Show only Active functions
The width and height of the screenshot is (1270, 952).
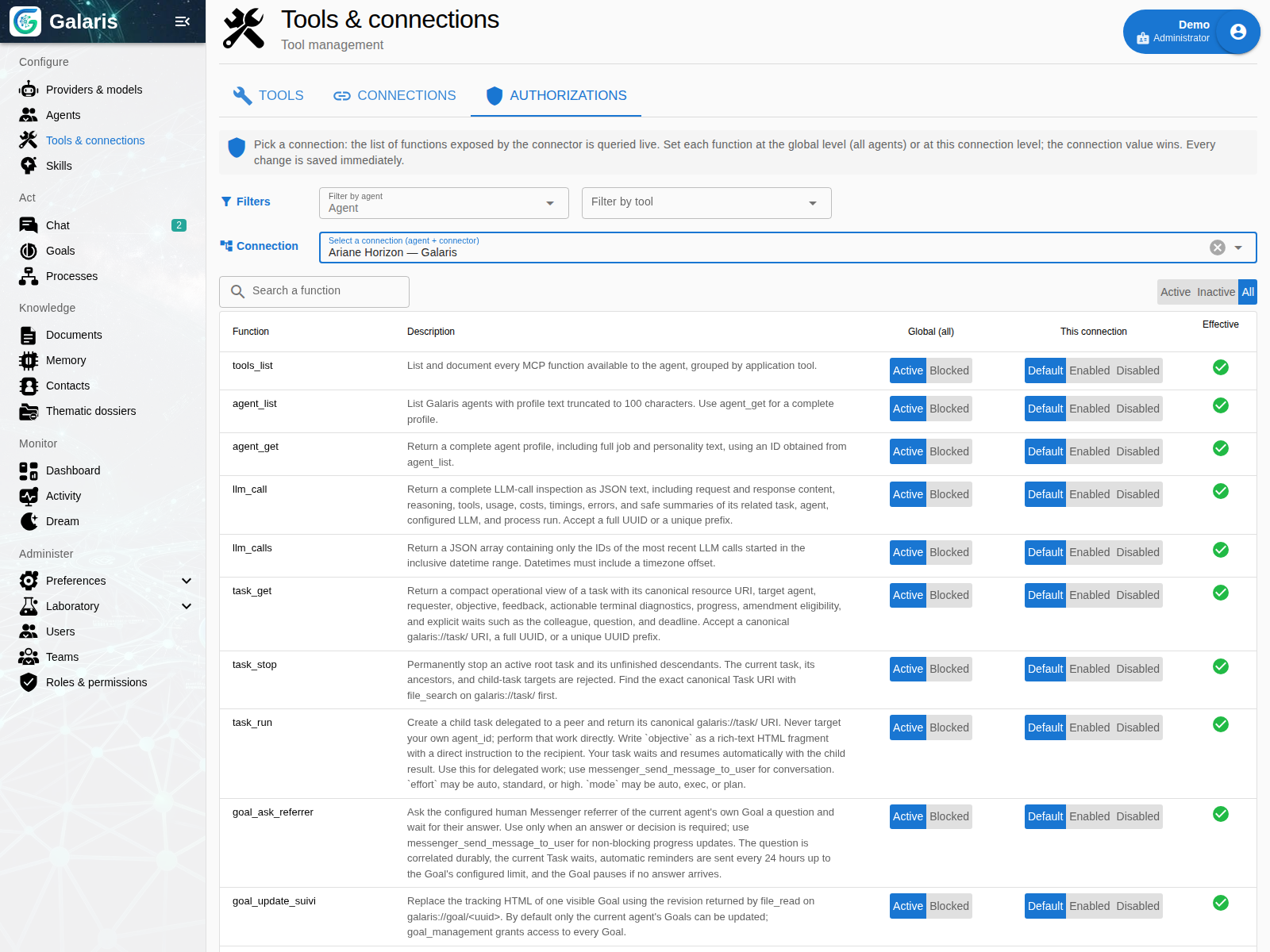[1176, 292]
